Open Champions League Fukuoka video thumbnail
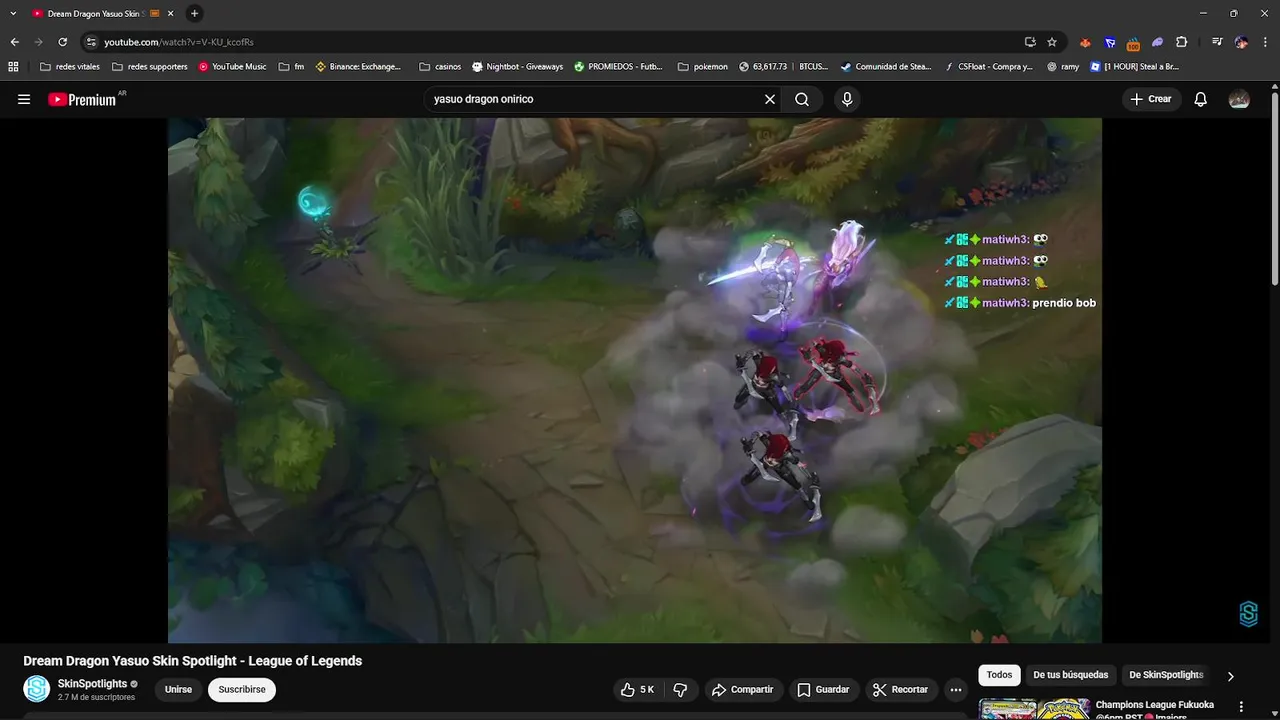Screen dimensions: 1280x720 point(1034,709)
